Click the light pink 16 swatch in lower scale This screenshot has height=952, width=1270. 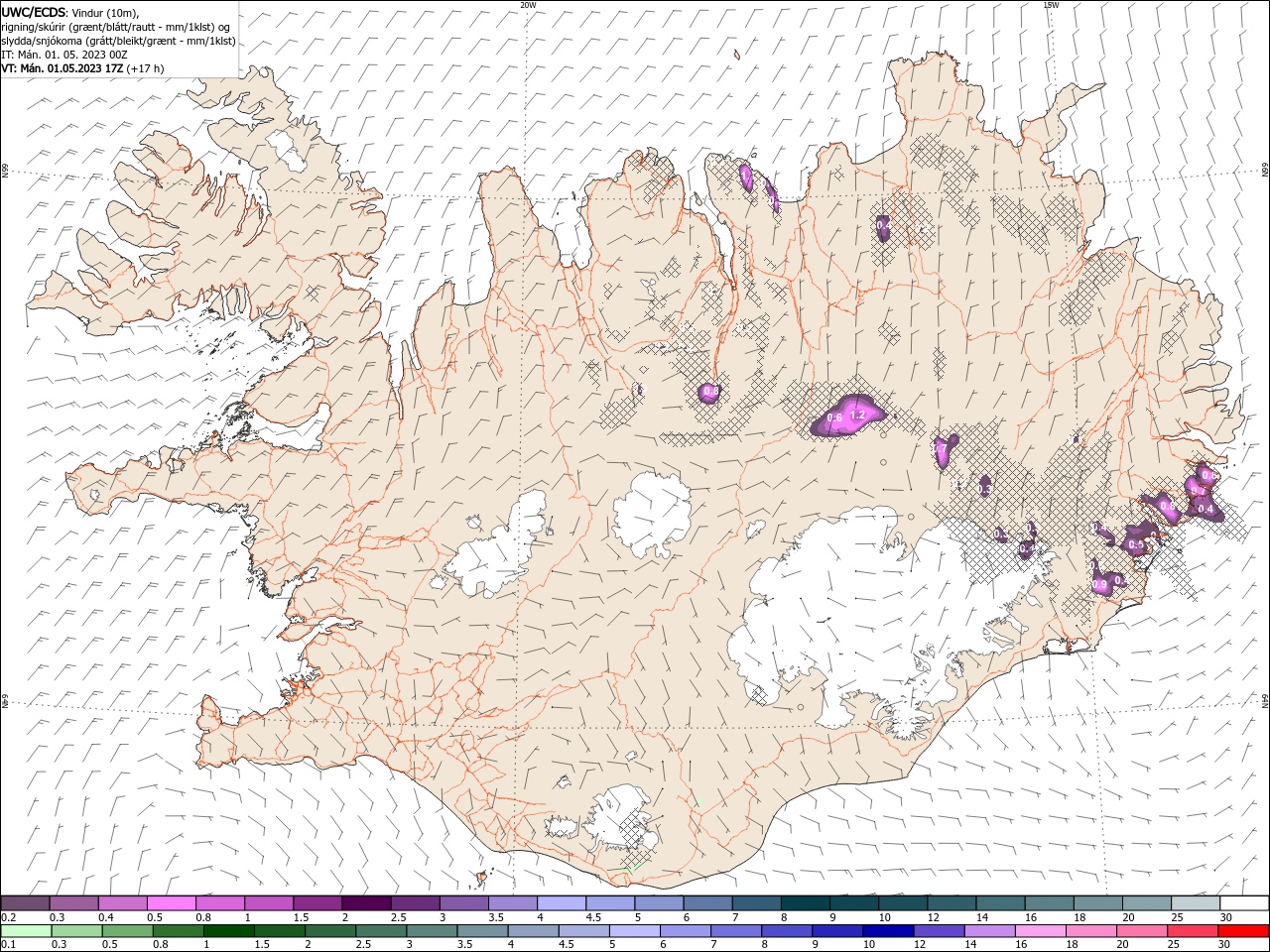[x=1041, y=931]
